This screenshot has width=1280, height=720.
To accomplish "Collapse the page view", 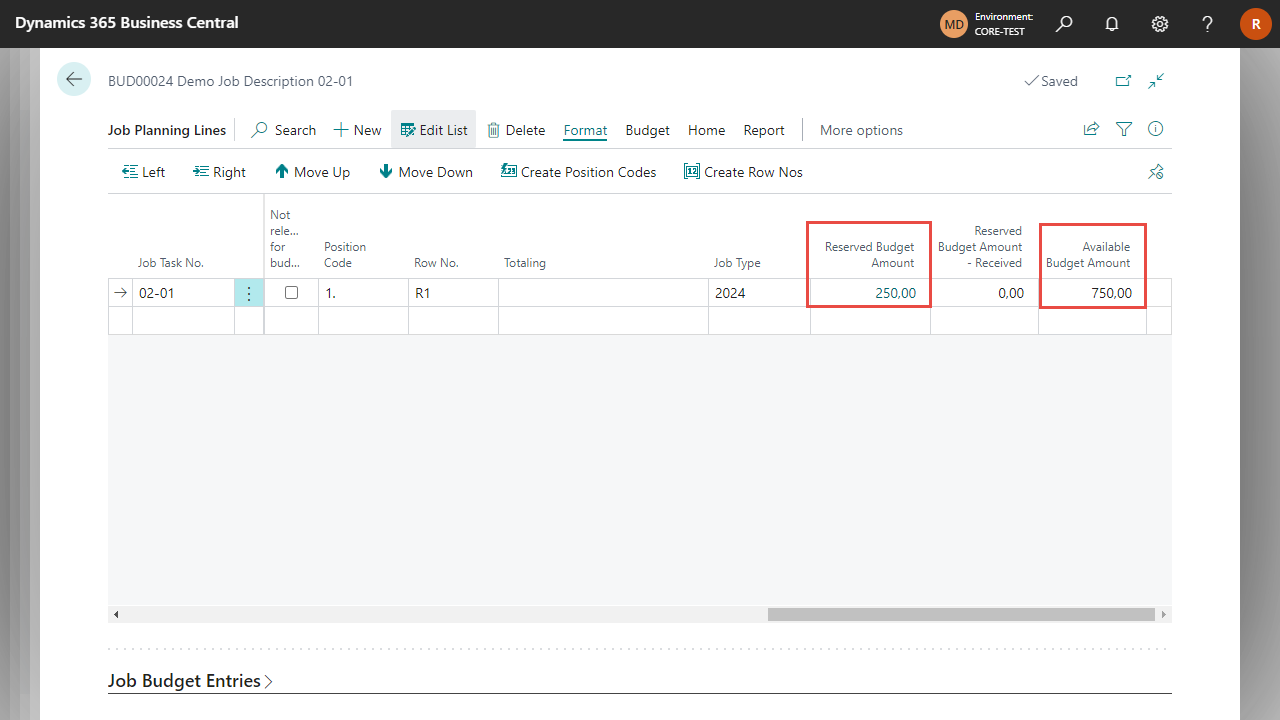I will [x=1156, y=81].
